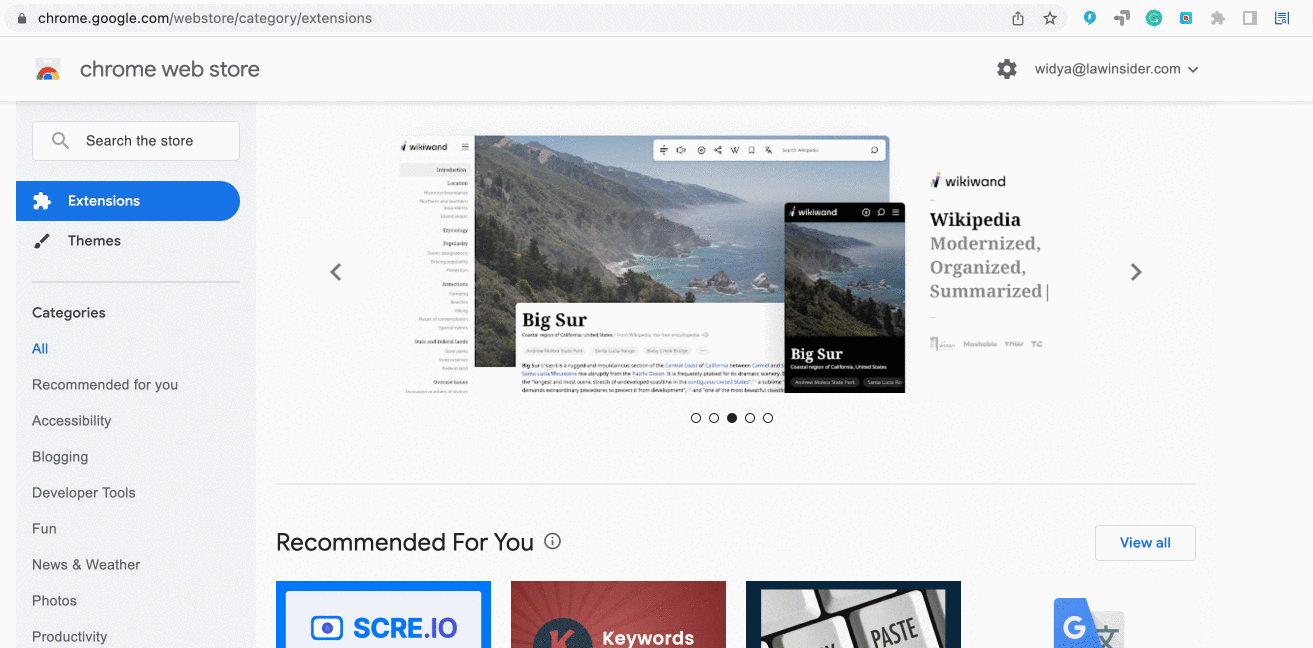Open the Extensions section in sidebar
1313x648 pixels.
pos(128,201)
